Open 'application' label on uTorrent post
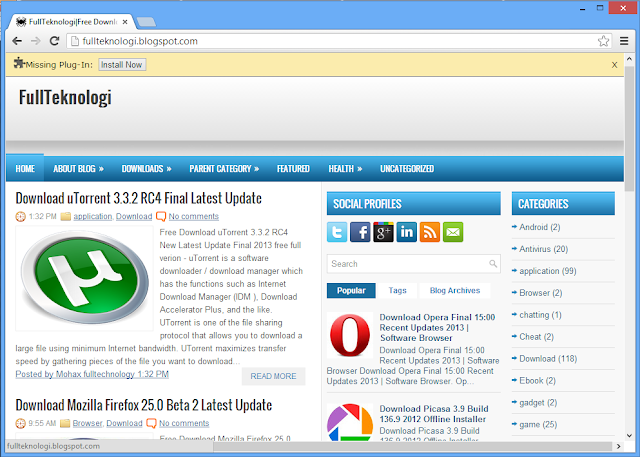This screenshot has height=457, width=640. 92,216
